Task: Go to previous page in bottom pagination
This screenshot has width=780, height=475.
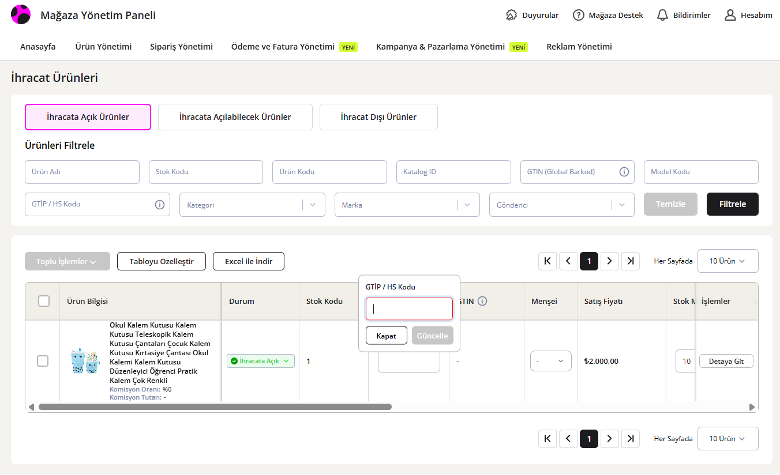Action: coord(568,439)
